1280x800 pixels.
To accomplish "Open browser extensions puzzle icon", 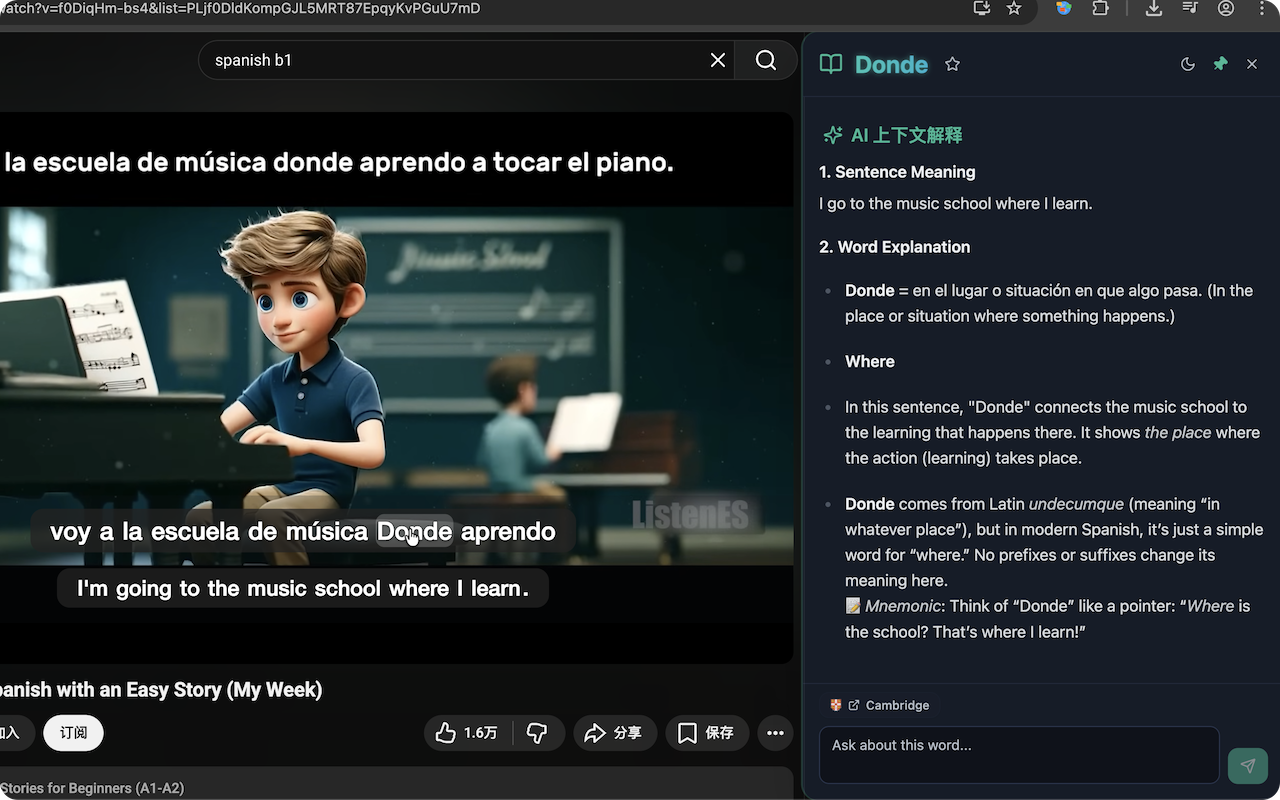I will click(1100, 8).
